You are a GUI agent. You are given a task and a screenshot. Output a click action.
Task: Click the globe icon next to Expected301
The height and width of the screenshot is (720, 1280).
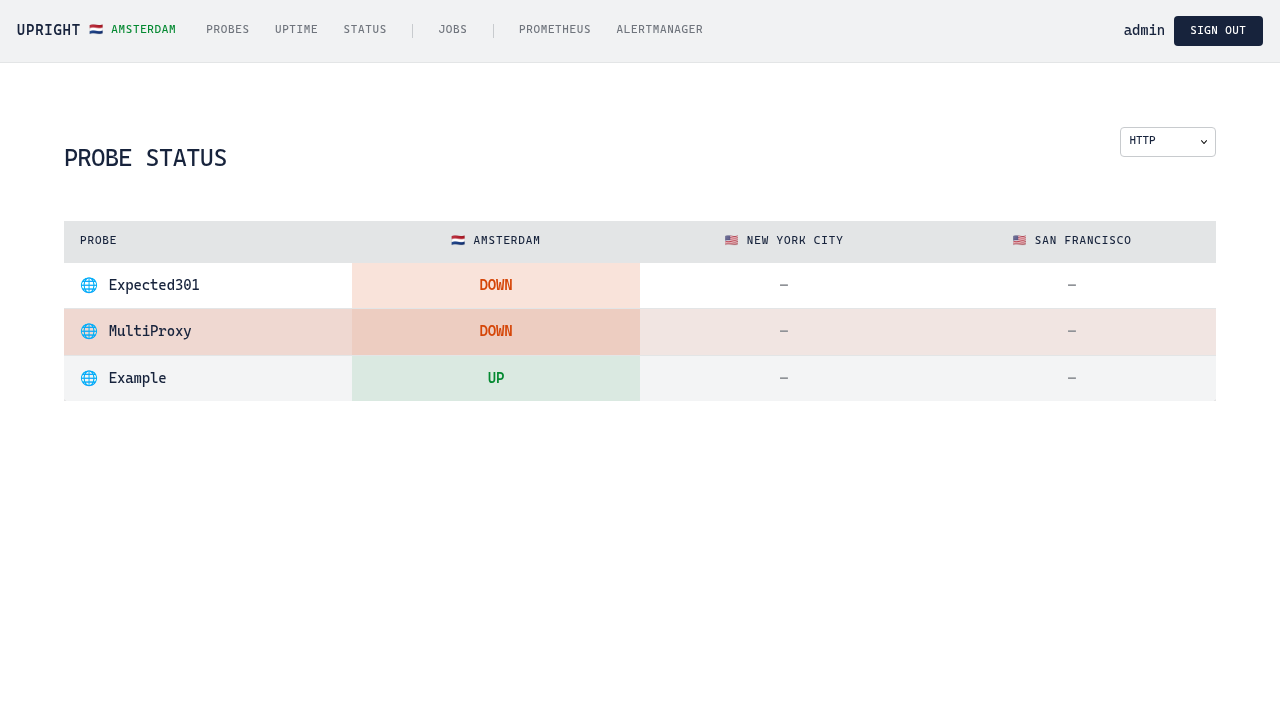coord(88,285)
